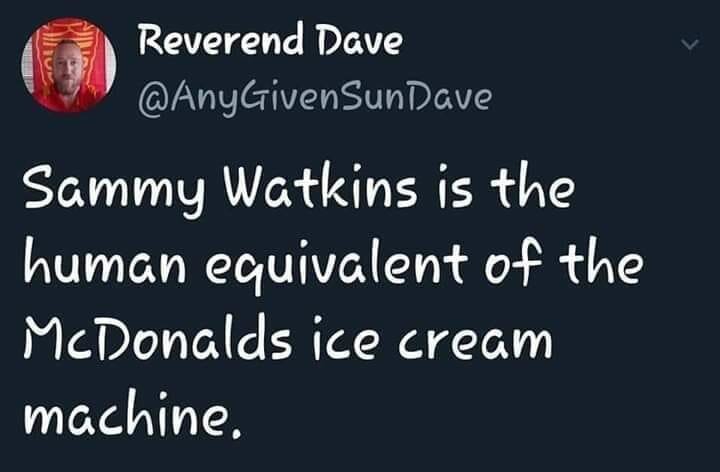Click "Reverend" in the display name
This screenshot has width=720, height=472.
click(221, 40)
